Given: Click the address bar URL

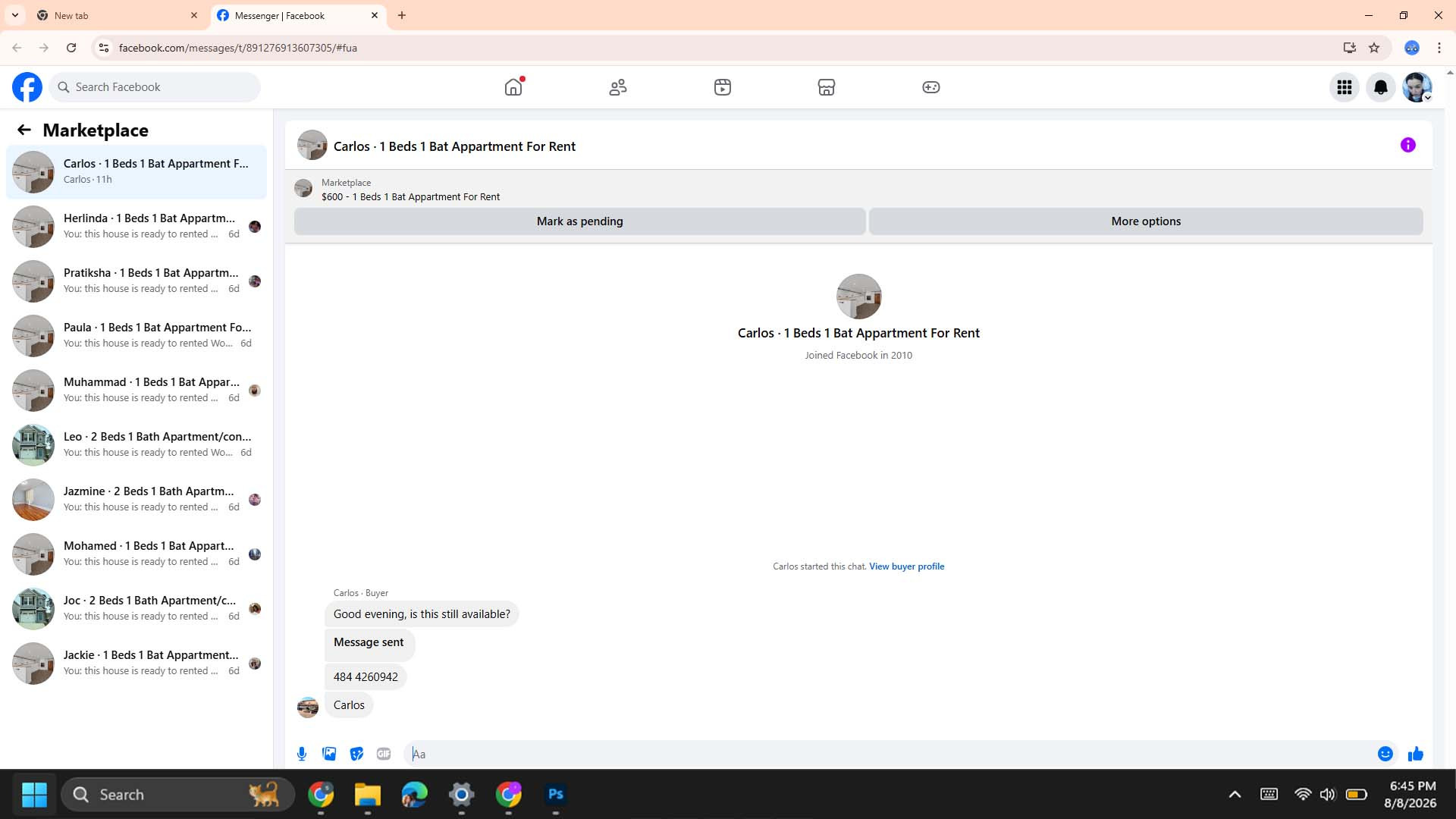Looking at the screenshot, I should (238, 48).
